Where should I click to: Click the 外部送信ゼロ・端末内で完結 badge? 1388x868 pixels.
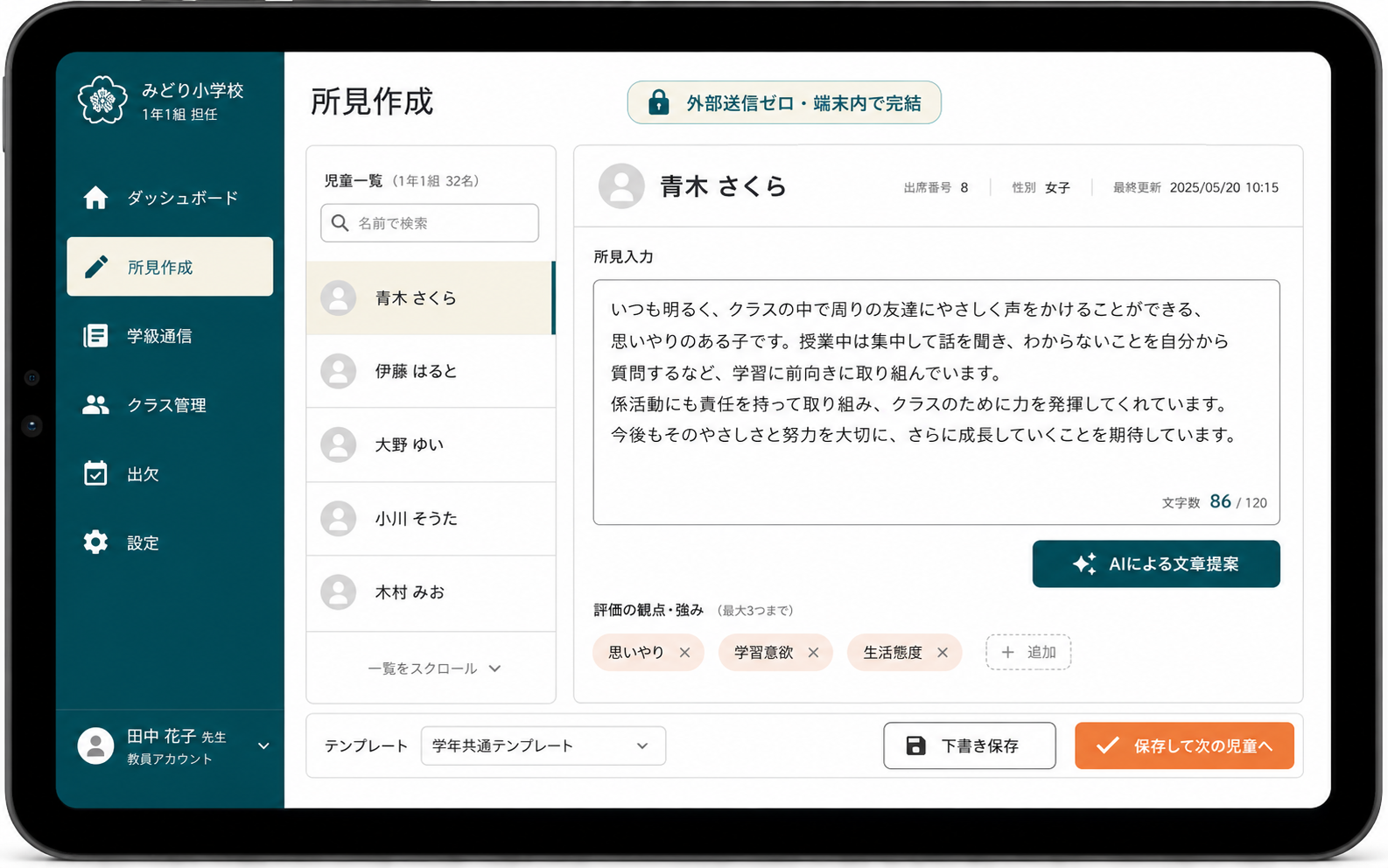coord(784,102)
